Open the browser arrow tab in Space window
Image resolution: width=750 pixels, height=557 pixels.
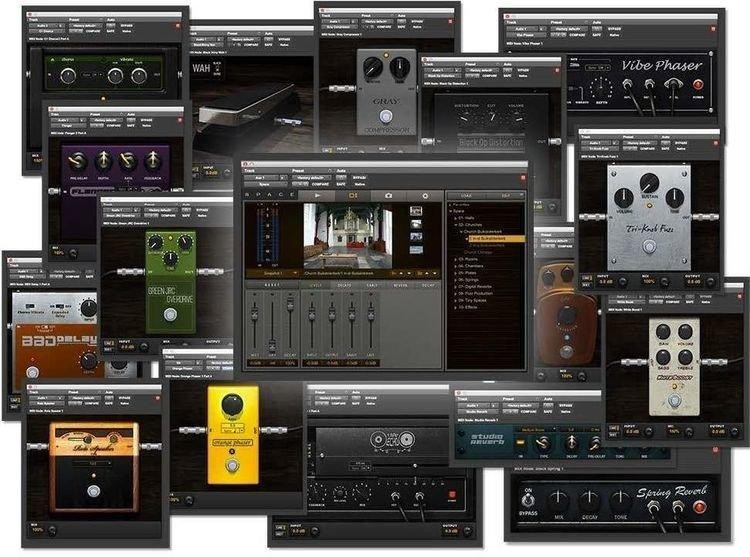coord(317,196)
